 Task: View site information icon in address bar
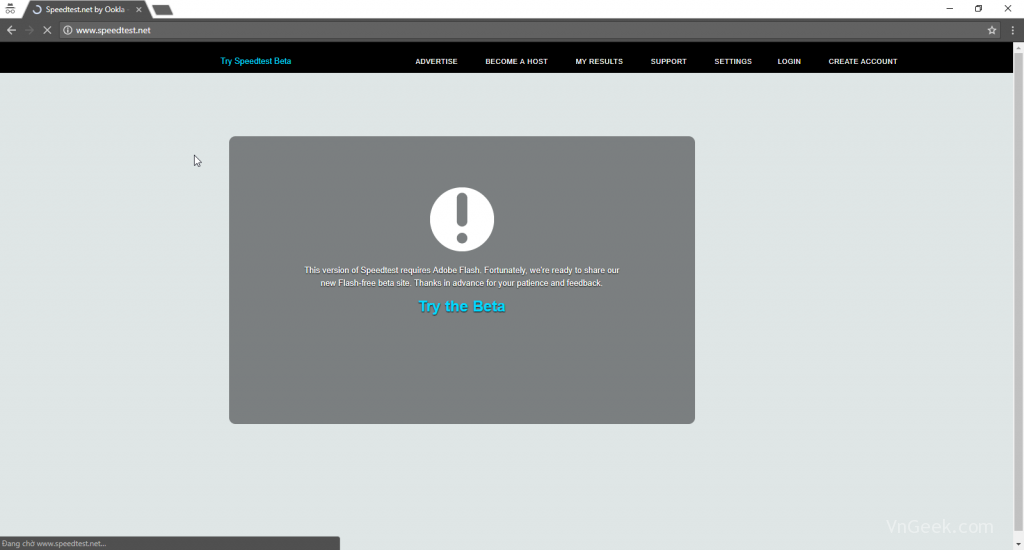click(67, 30)
